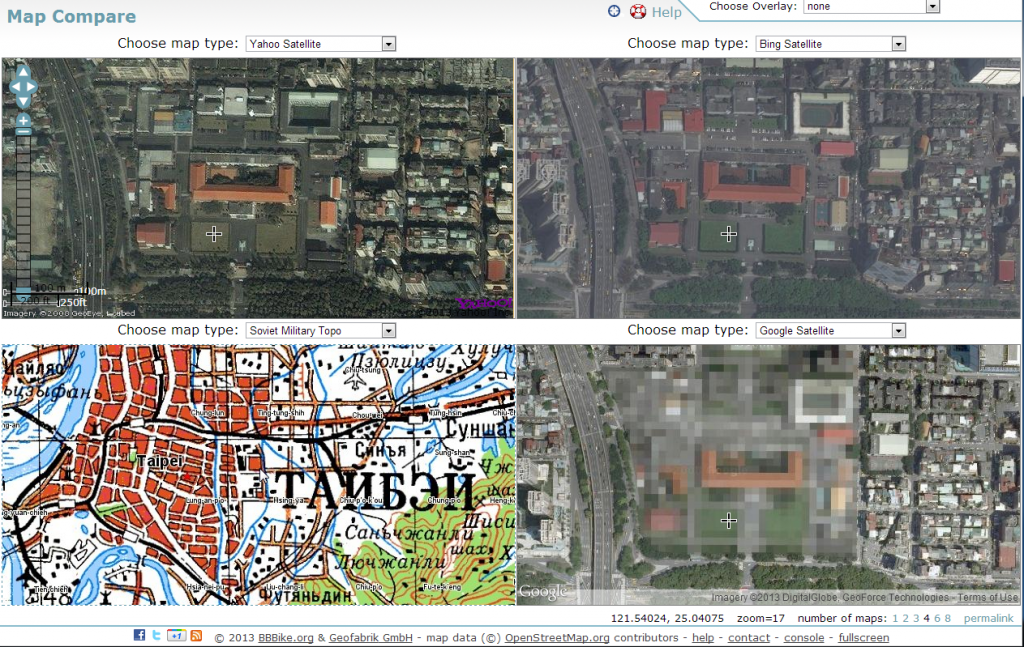Click the Google map center crosshair
Image resolution: width=1024 pixels, height=647 pixels.
(729, 520)
